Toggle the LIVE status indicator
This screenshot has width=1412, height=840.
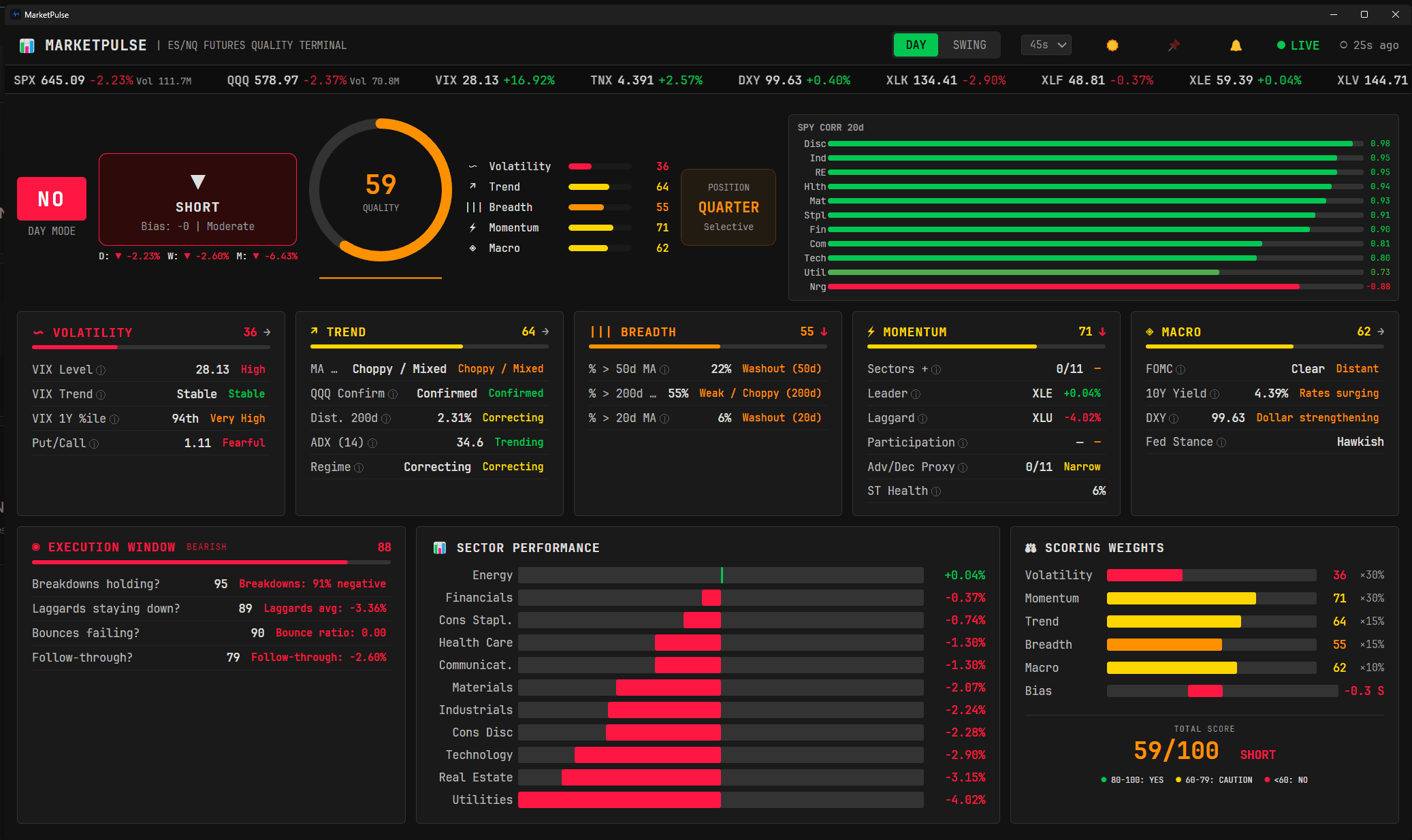click(1296, 45)
